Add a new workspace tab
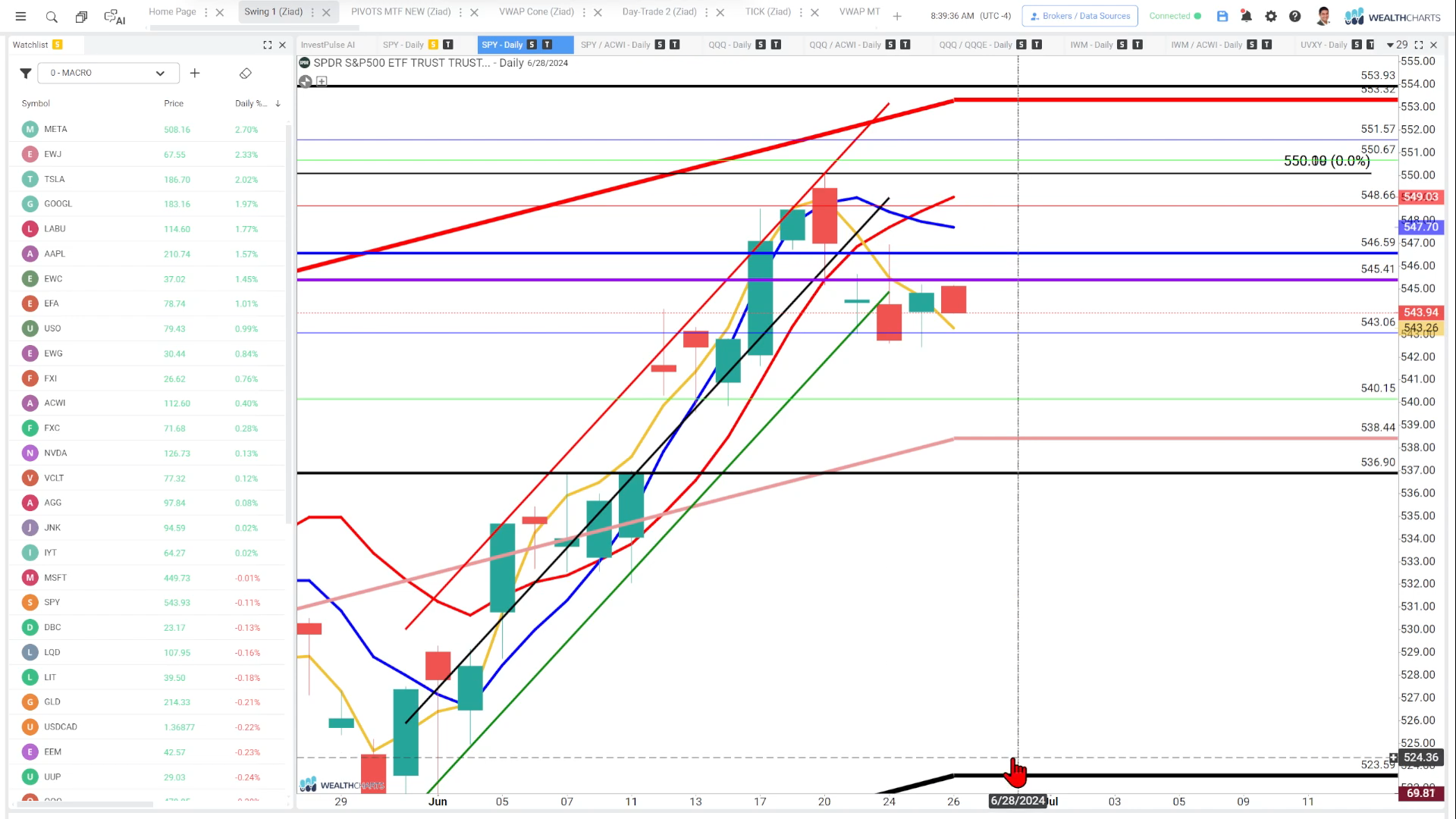Screen dimensions: 1456x819 click(x=897, y=16)
